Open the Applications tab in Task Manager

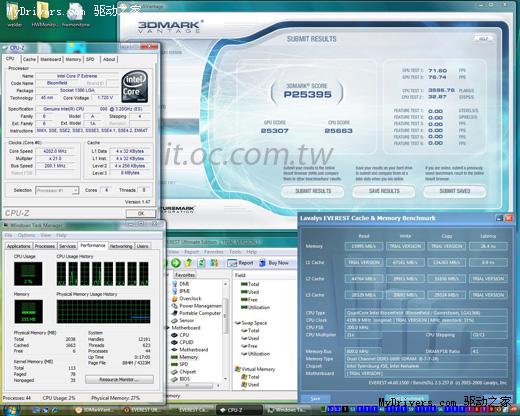point(19,246)
